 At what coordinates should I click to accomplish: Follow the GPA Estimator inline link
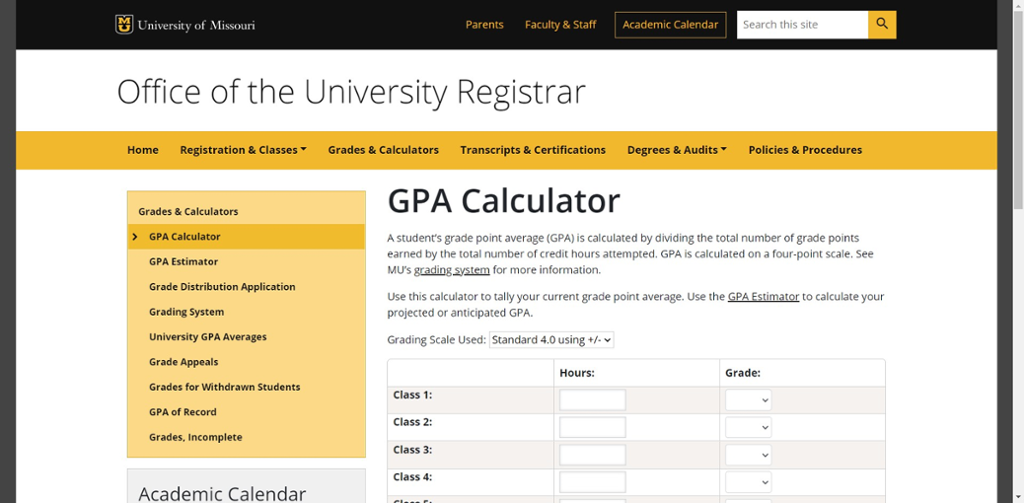(x=763, y=297)
